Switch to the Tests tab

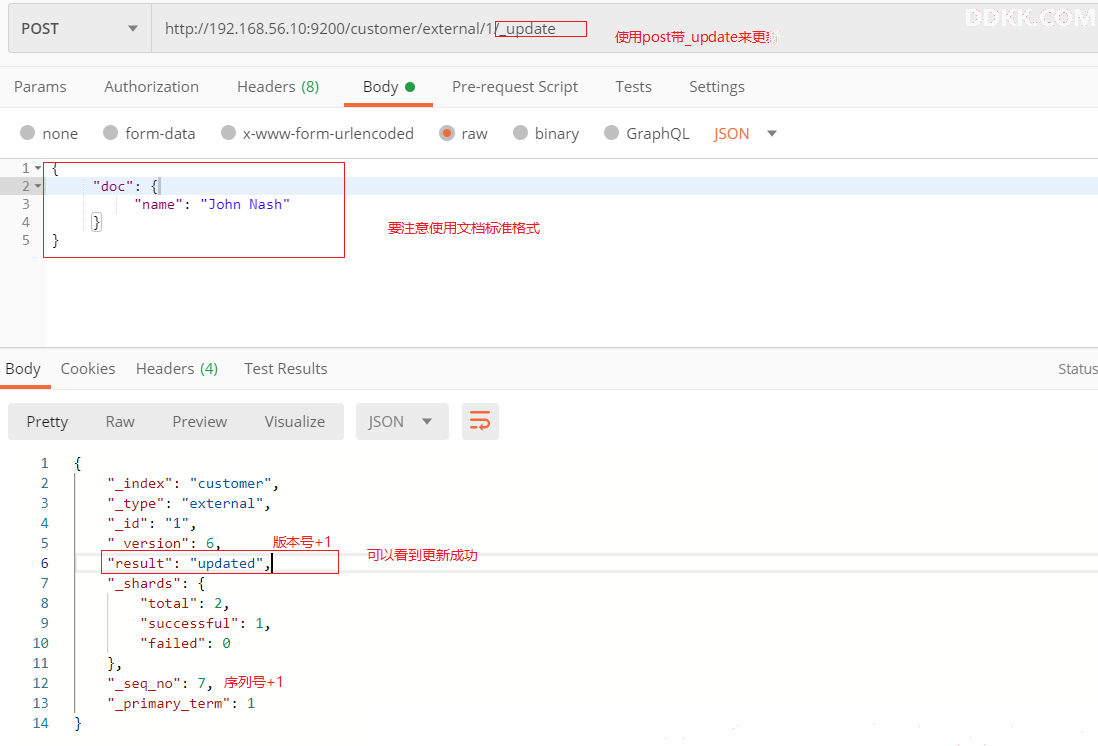coord(633,87)
